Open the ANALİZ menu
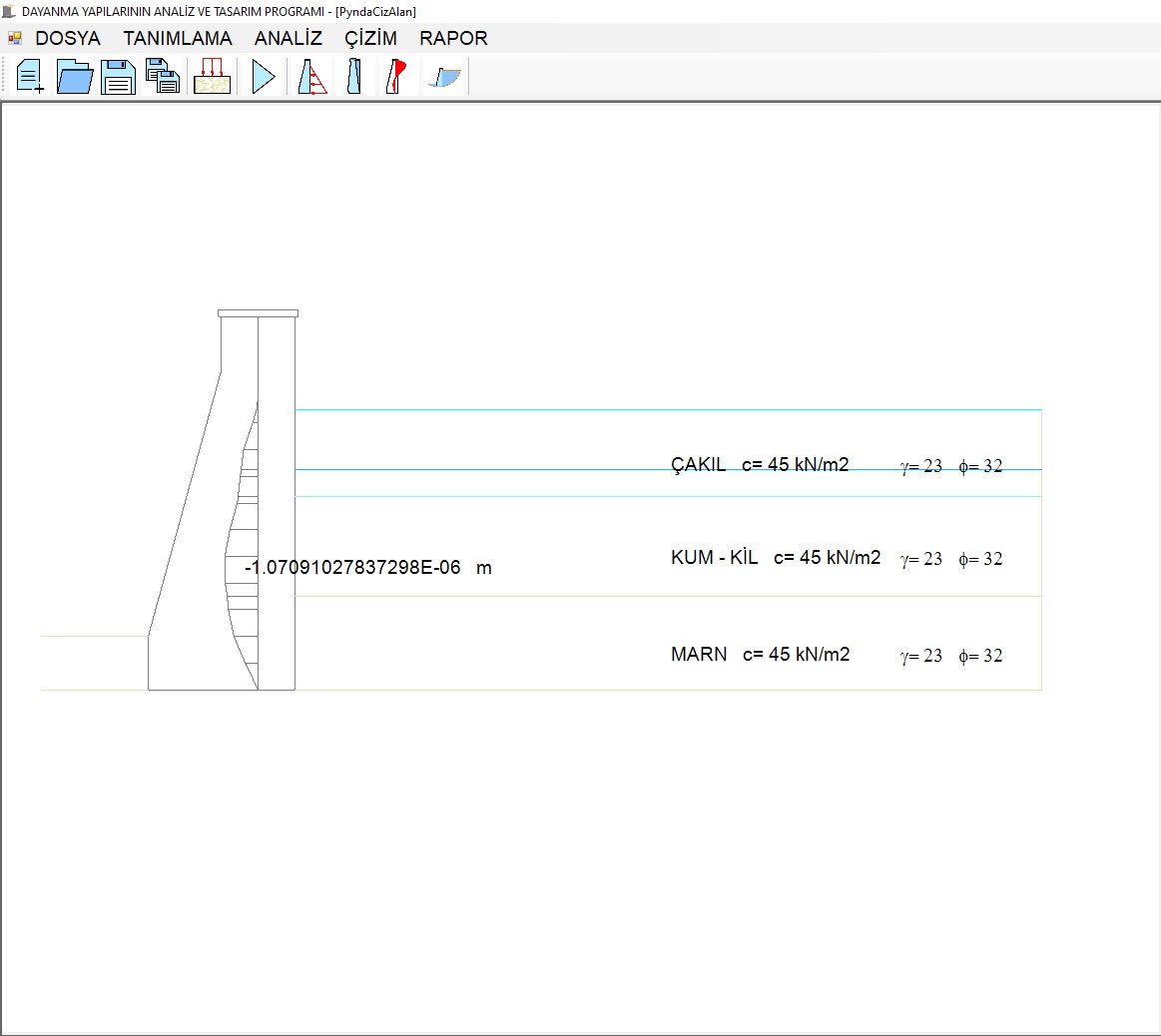 tap(289, 38)
